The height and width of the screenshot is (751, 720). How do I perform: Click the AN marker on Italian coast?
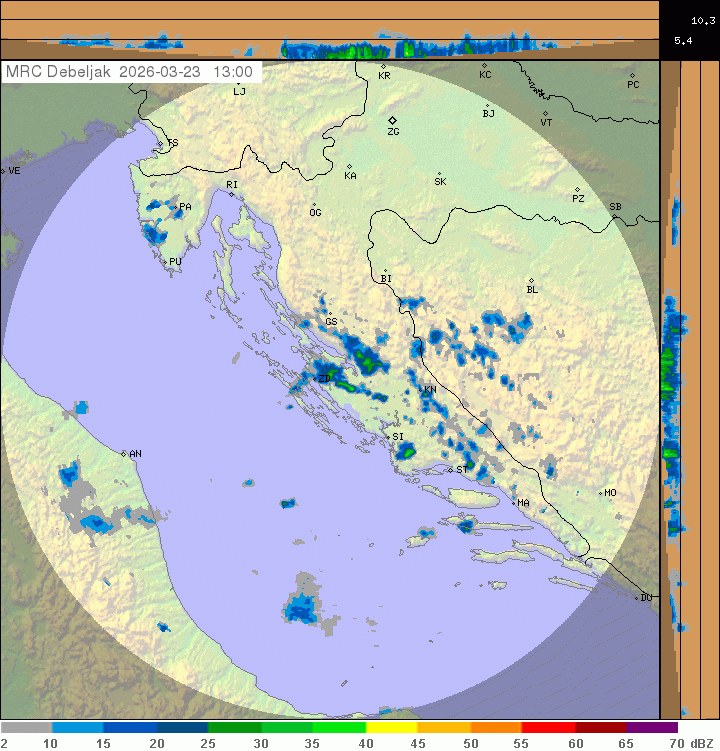(124, 453)
